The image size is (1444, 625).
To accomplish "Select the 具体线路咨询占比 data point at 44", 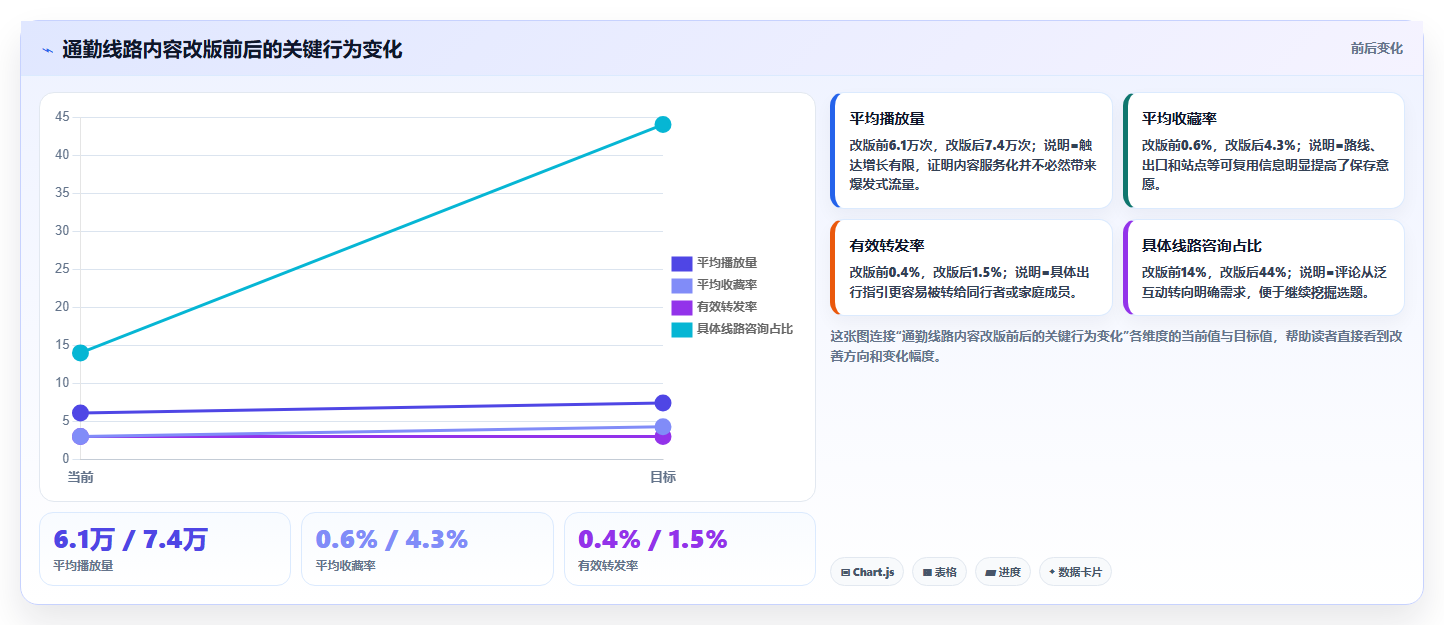I will tap(663, 124).
